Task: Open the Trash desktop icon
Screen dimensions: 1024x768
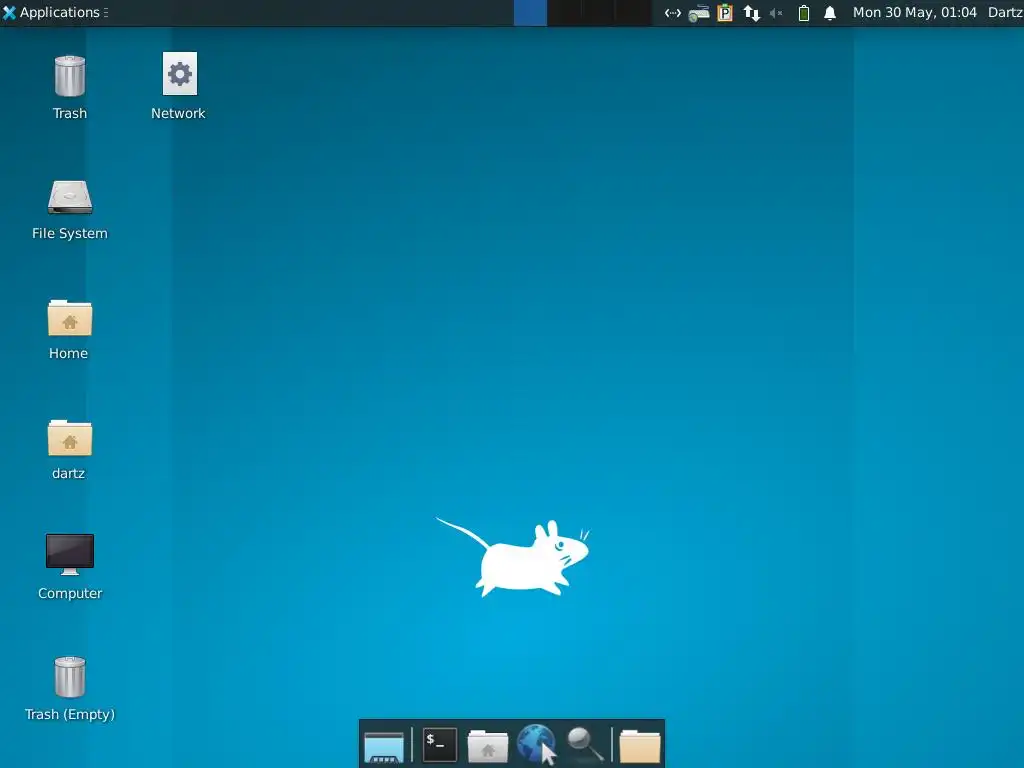Action: tap(70, 76)
